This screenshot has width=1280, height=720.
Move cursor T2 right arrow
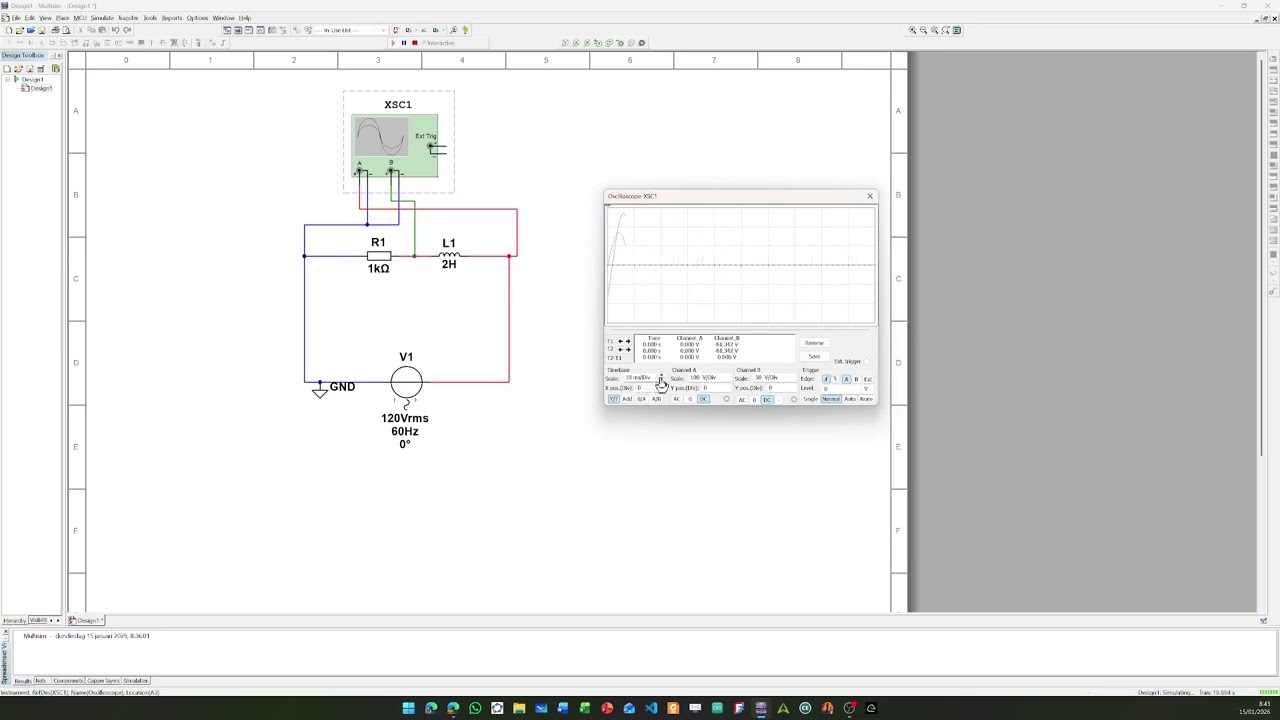[628, 350]
